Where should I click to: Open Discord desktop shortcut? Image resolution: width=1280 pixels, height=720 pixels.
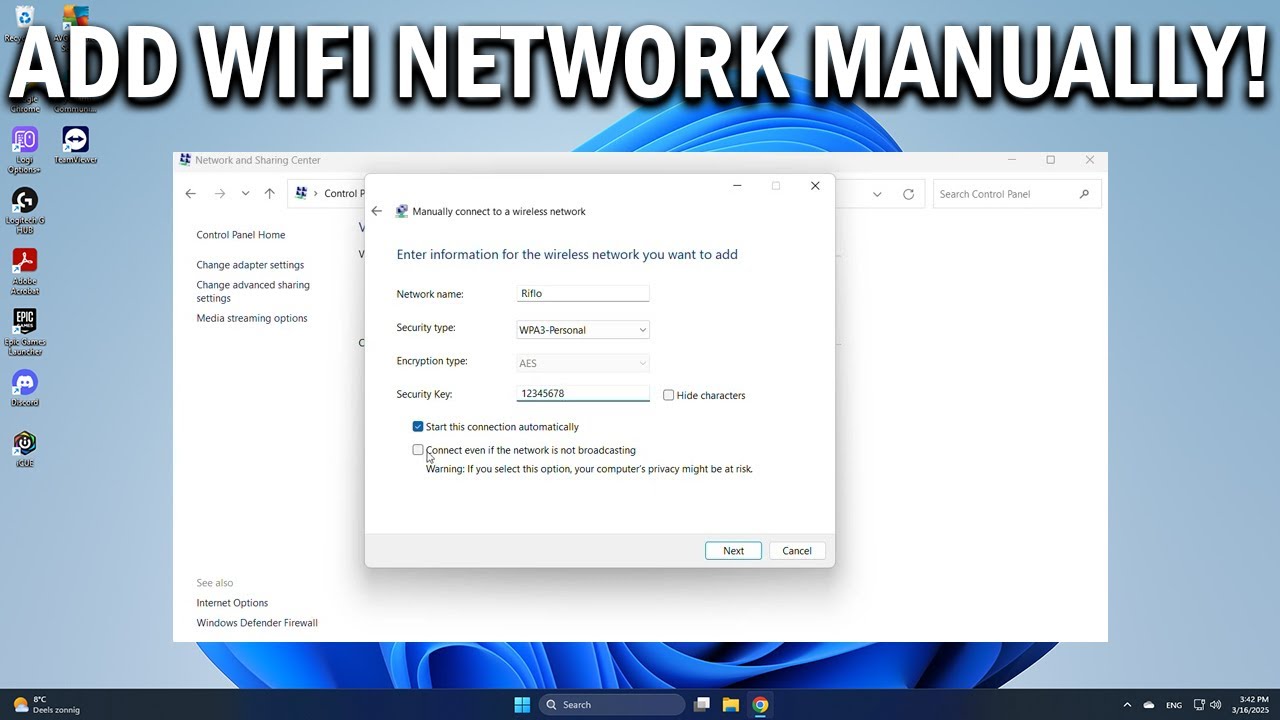pos(24,388)
